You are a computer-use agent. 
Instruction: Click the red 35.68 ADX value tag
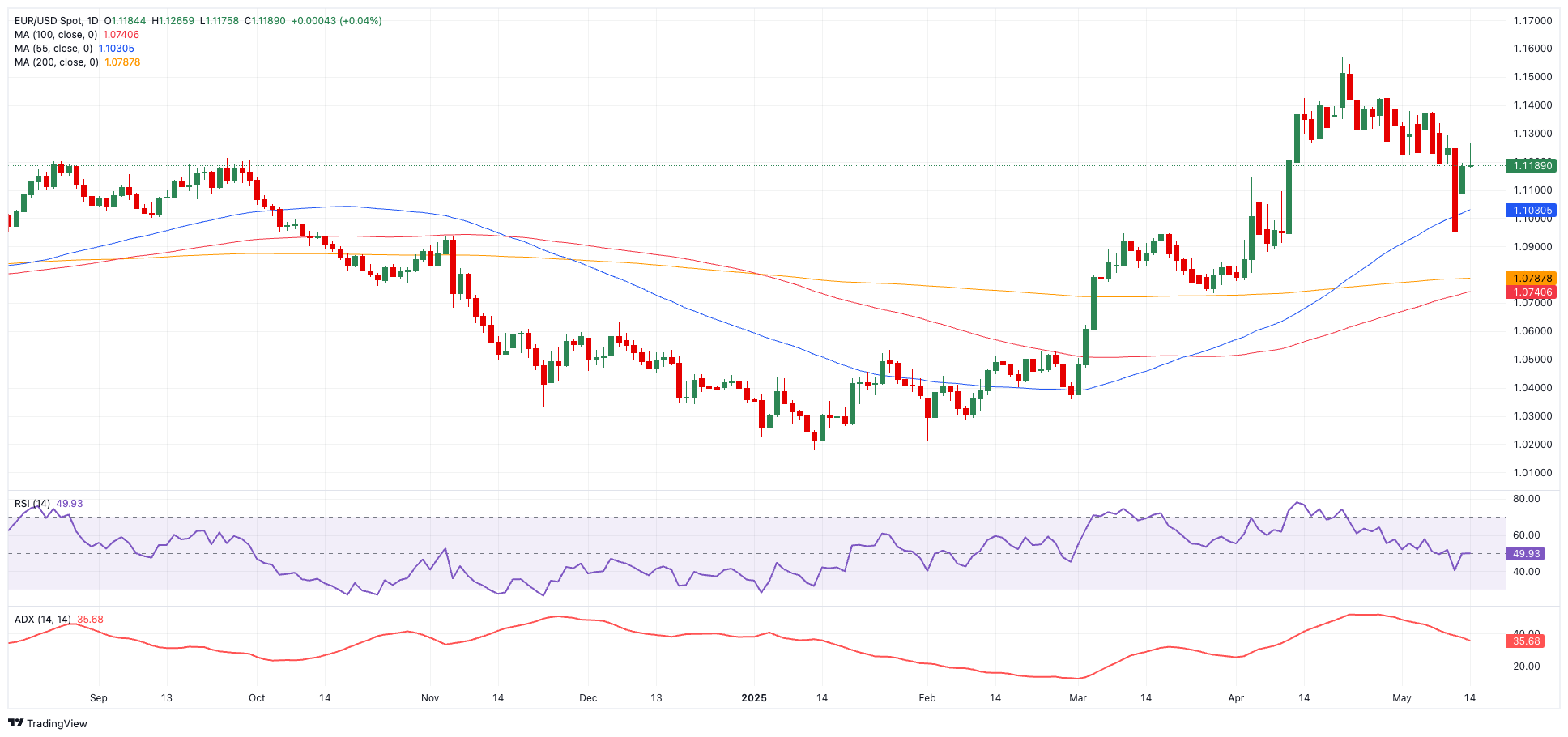click(x=1526, y=641)
